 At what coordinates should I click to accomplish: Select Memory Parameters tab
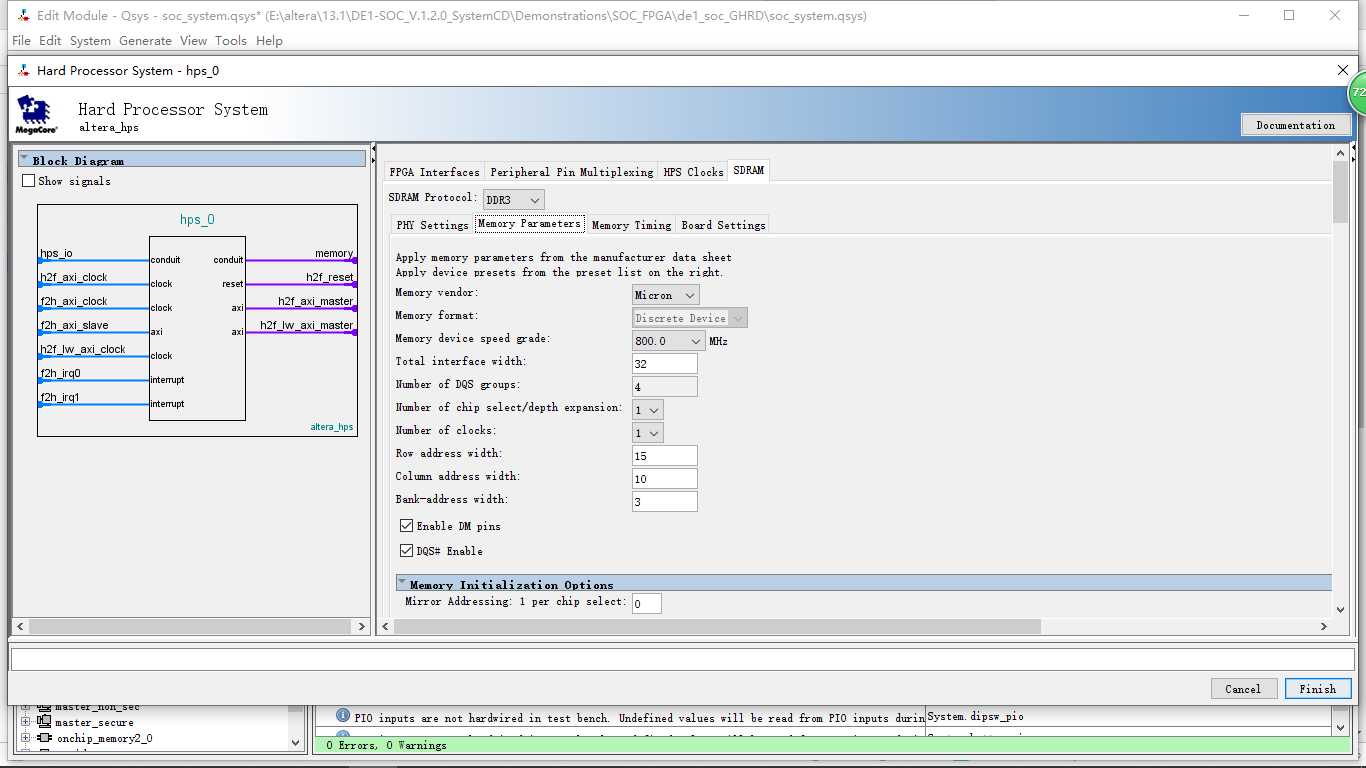(x=529, y=224)
